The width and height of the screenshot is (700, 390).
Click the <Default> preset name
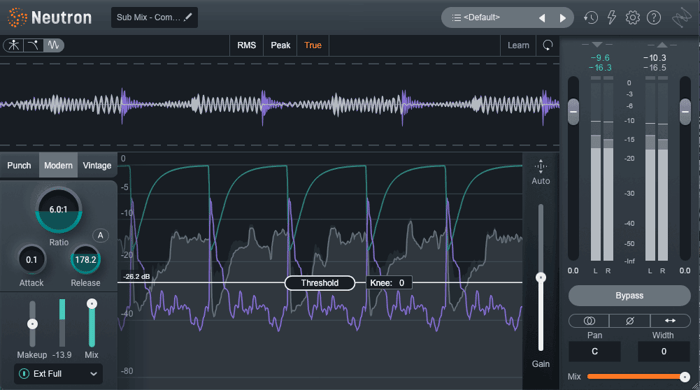pos(482,17)
